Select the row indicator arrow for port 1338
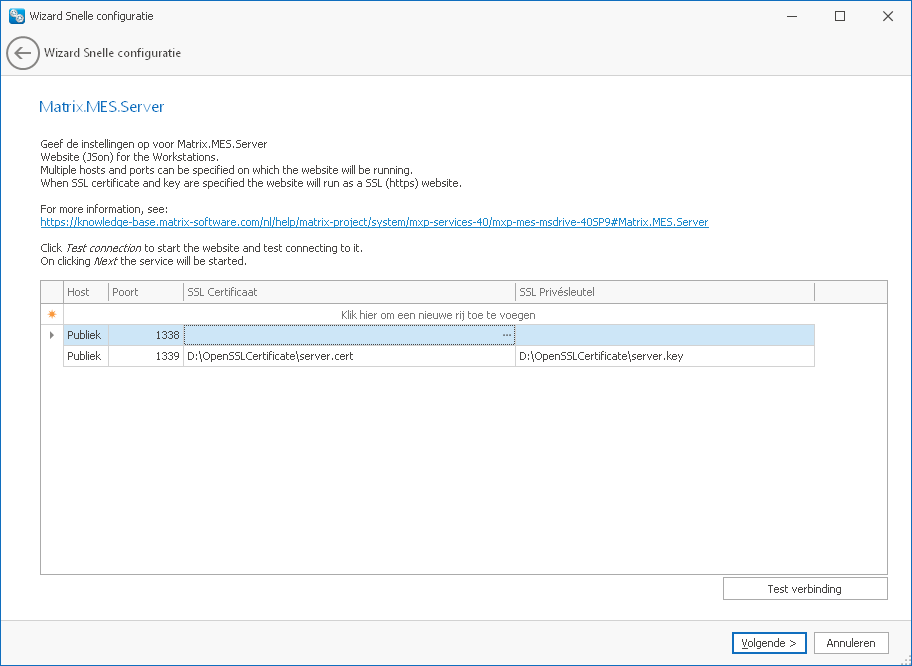 click(x=52, y=335)
